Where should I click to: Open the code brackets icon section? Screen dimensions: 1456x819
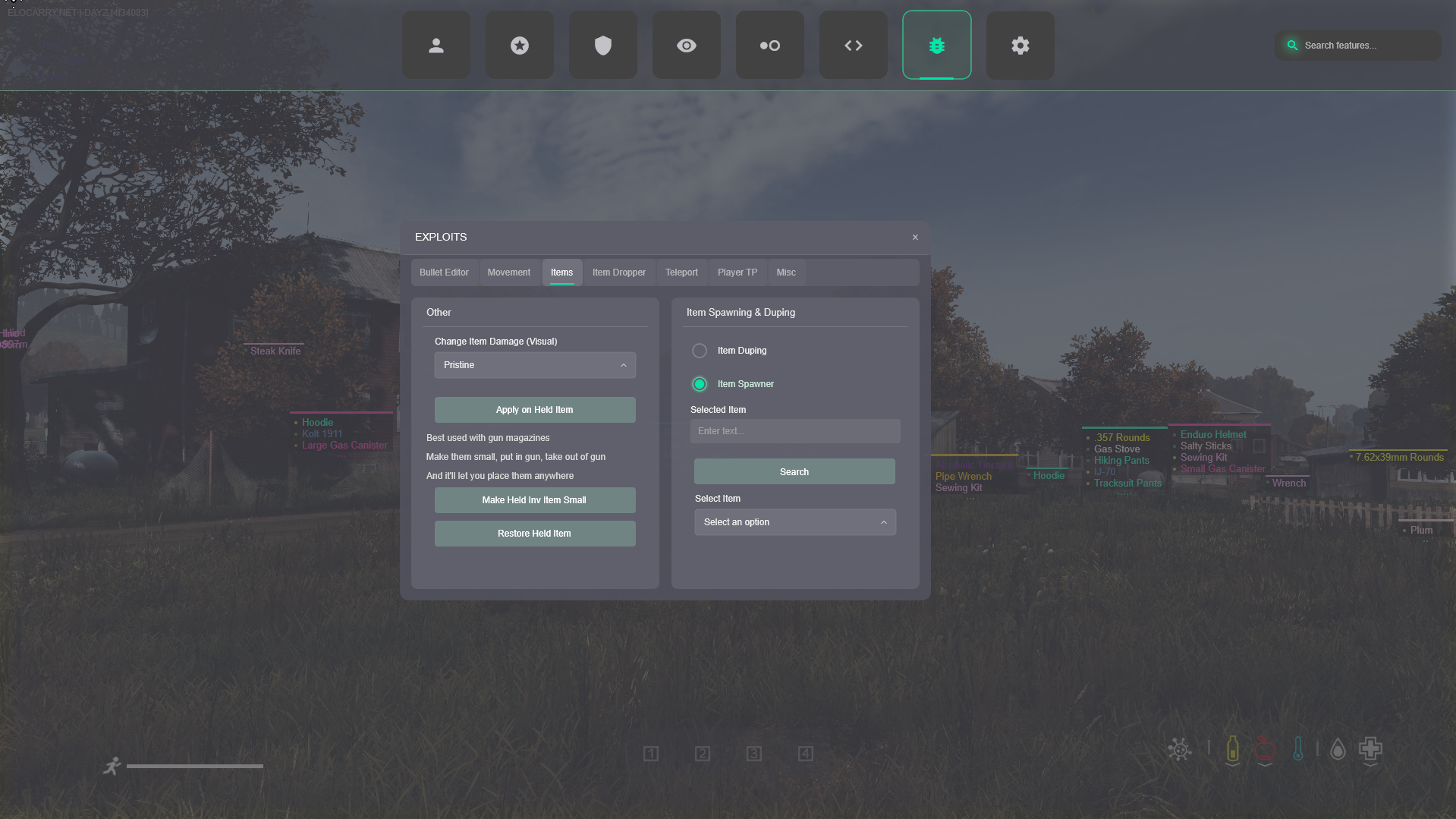[x=853, y=46]
